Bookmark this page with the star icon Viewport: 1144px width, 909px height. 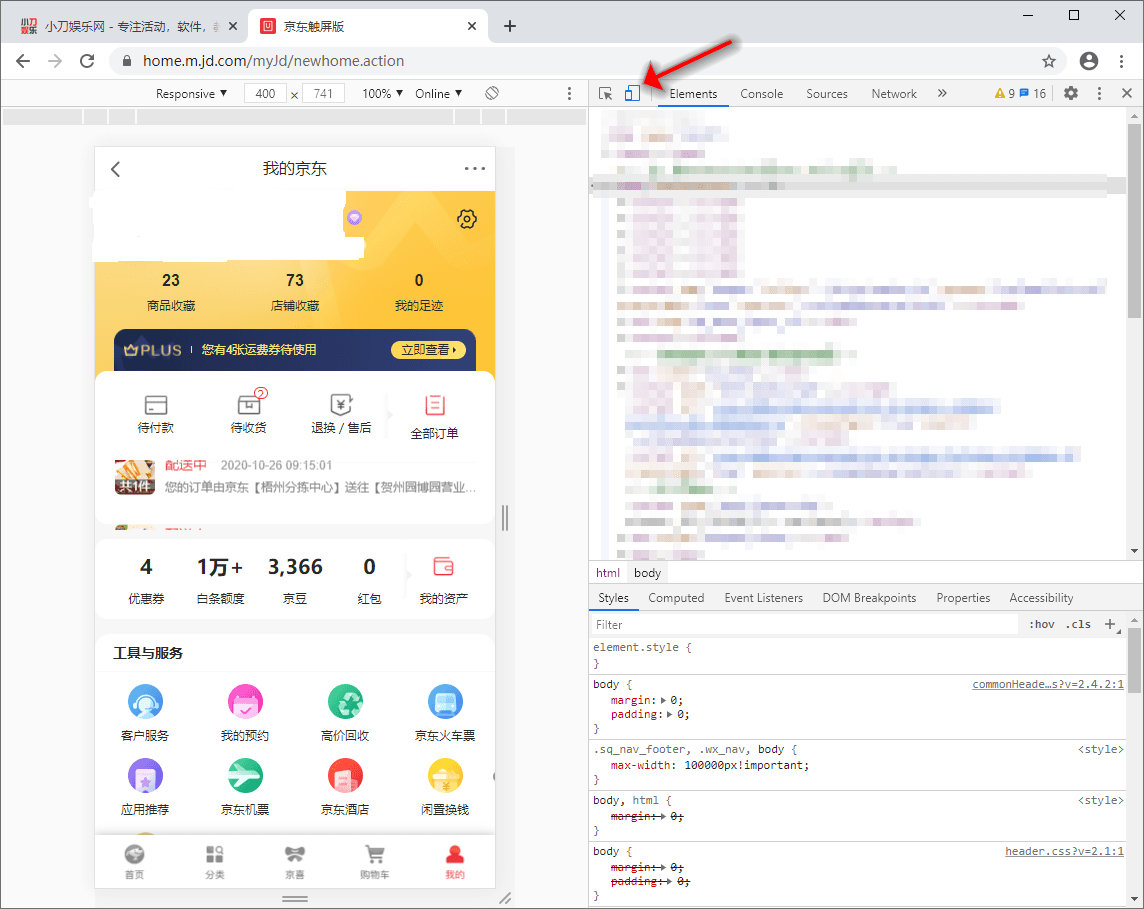click(1048, 61)
